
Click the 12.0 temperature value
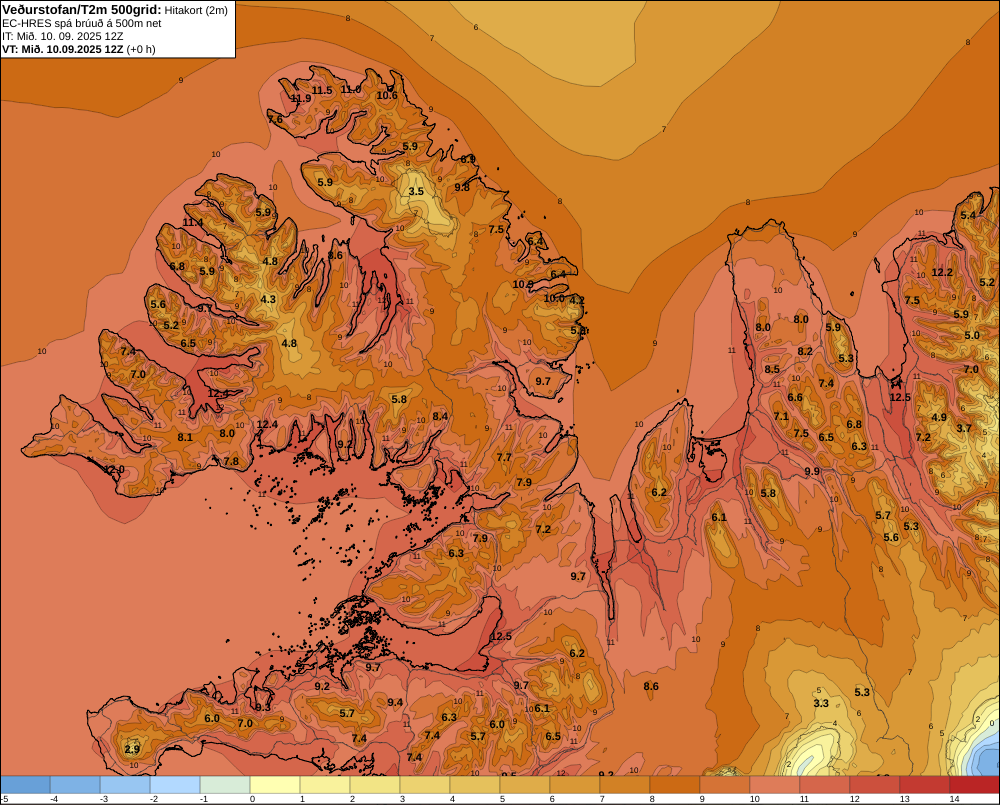[x=114, y=470]
